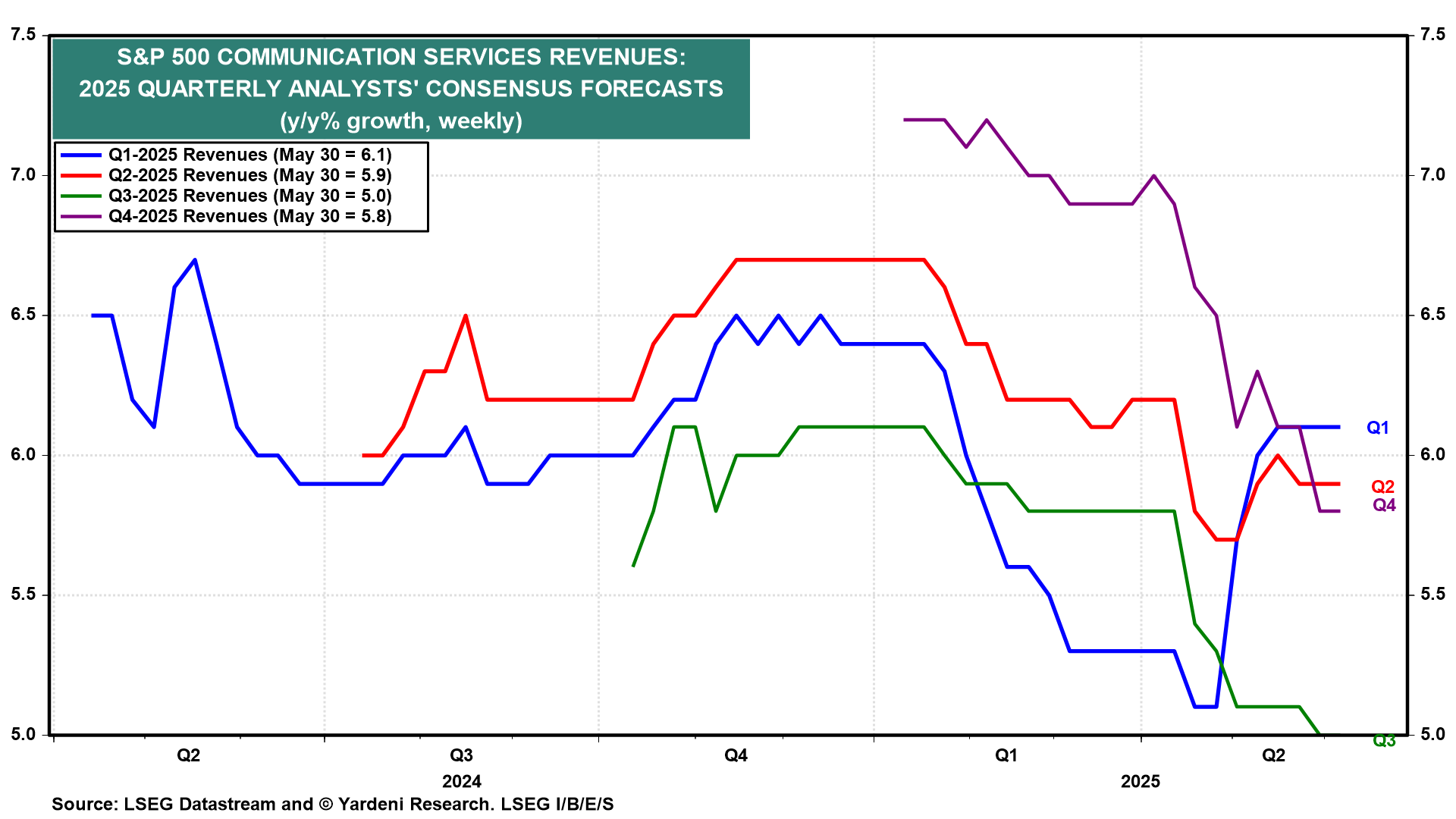Image resolution: width=1456 pixels, height=819 pixels.
Task: Click the Q2-2025 Revenues legend text
Action: point(249,175)
